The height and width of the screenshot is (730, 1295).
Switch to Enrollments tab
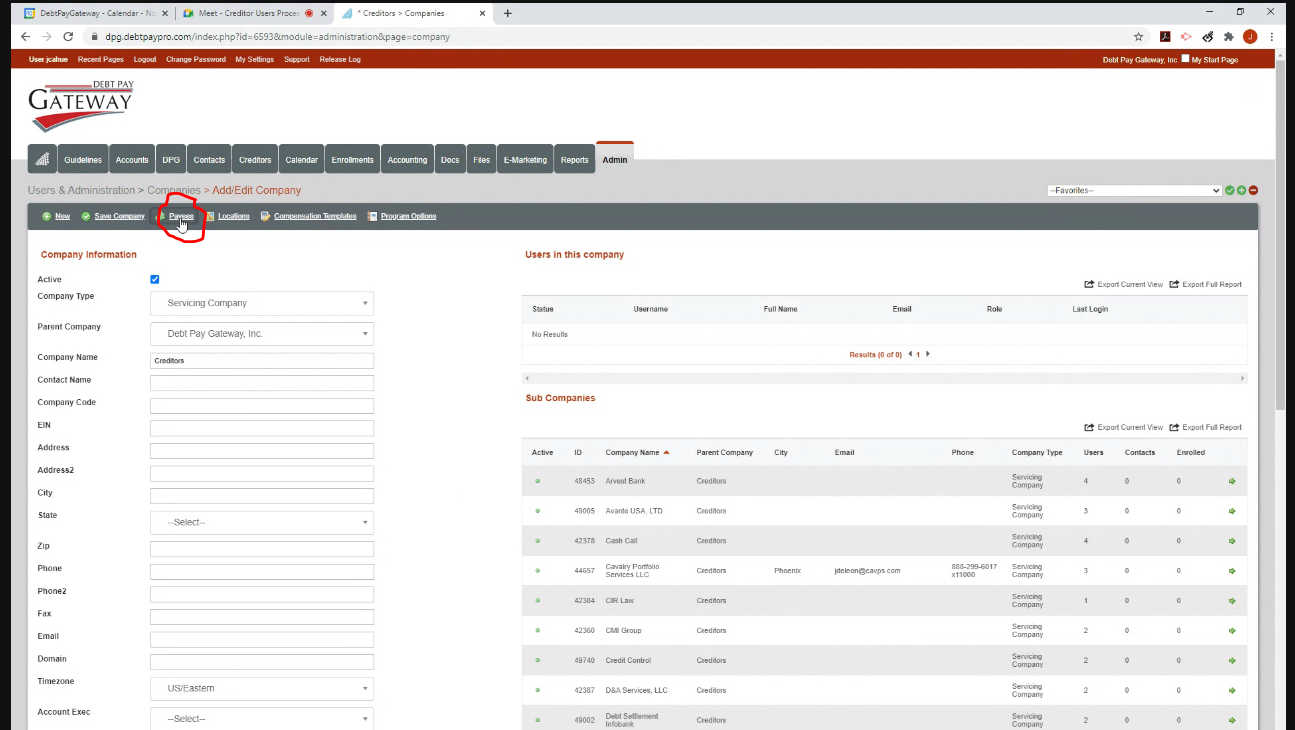click(x=352, y=160)
